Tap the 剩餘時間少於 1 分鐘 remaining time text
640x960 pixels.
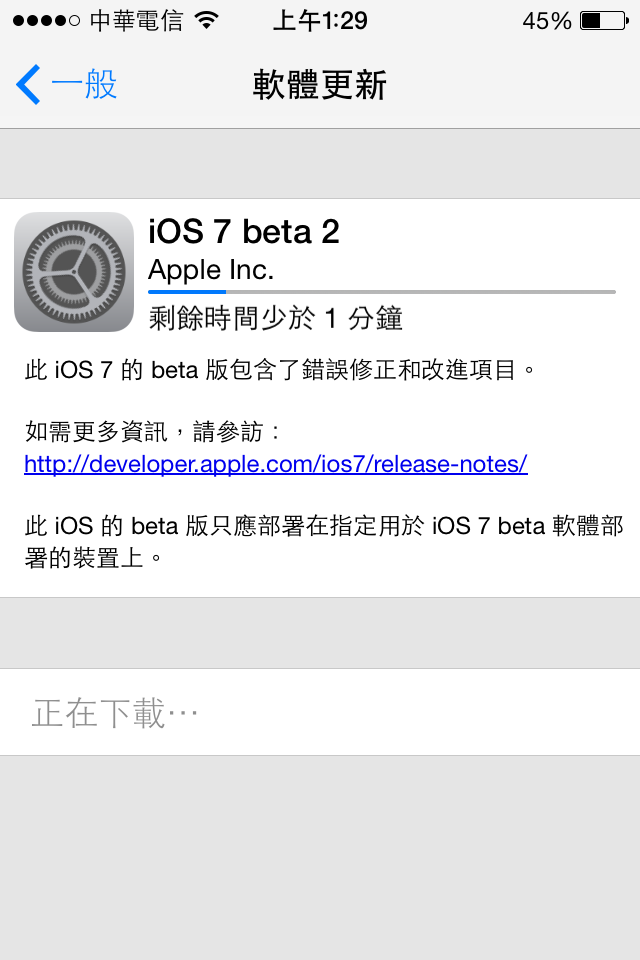tap(276, 318)
